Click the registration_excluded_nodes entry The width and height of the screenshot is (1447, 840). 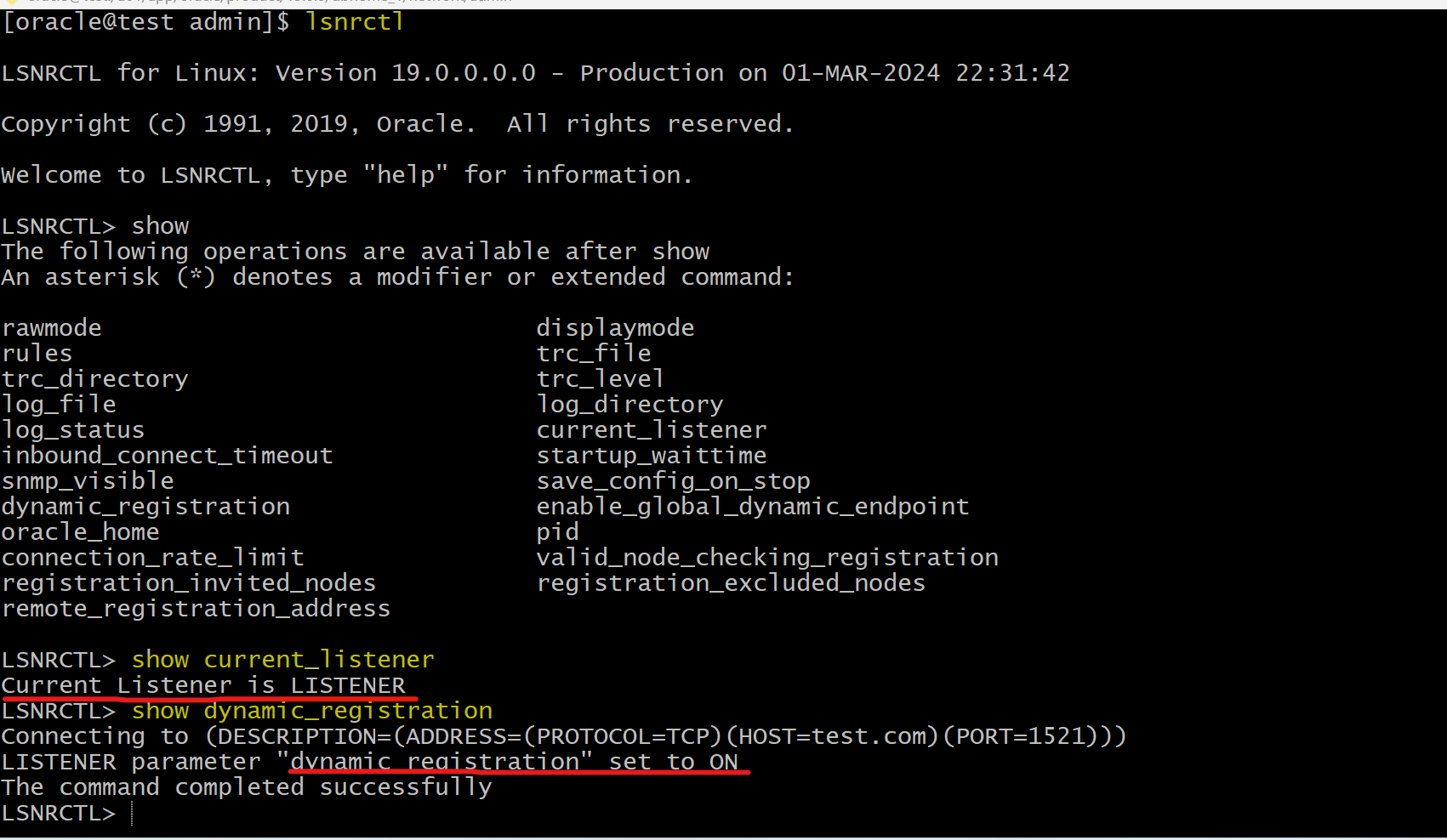(731, 583)
